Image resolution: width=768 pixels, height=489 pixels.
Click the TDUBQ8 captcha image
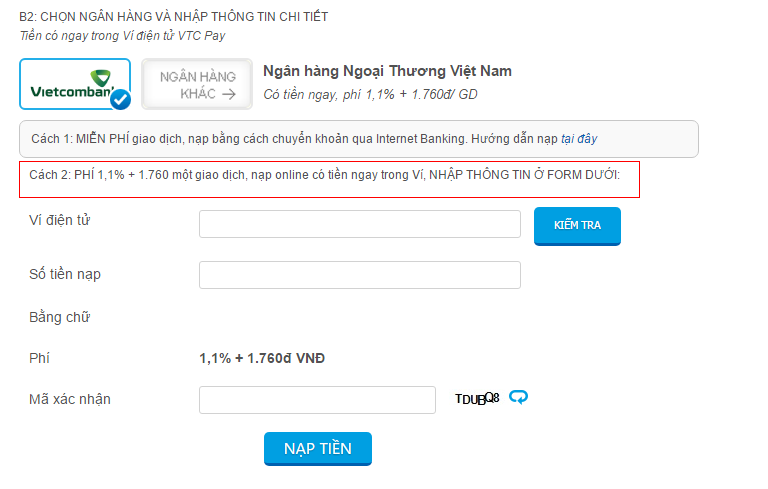pos(476,399)
